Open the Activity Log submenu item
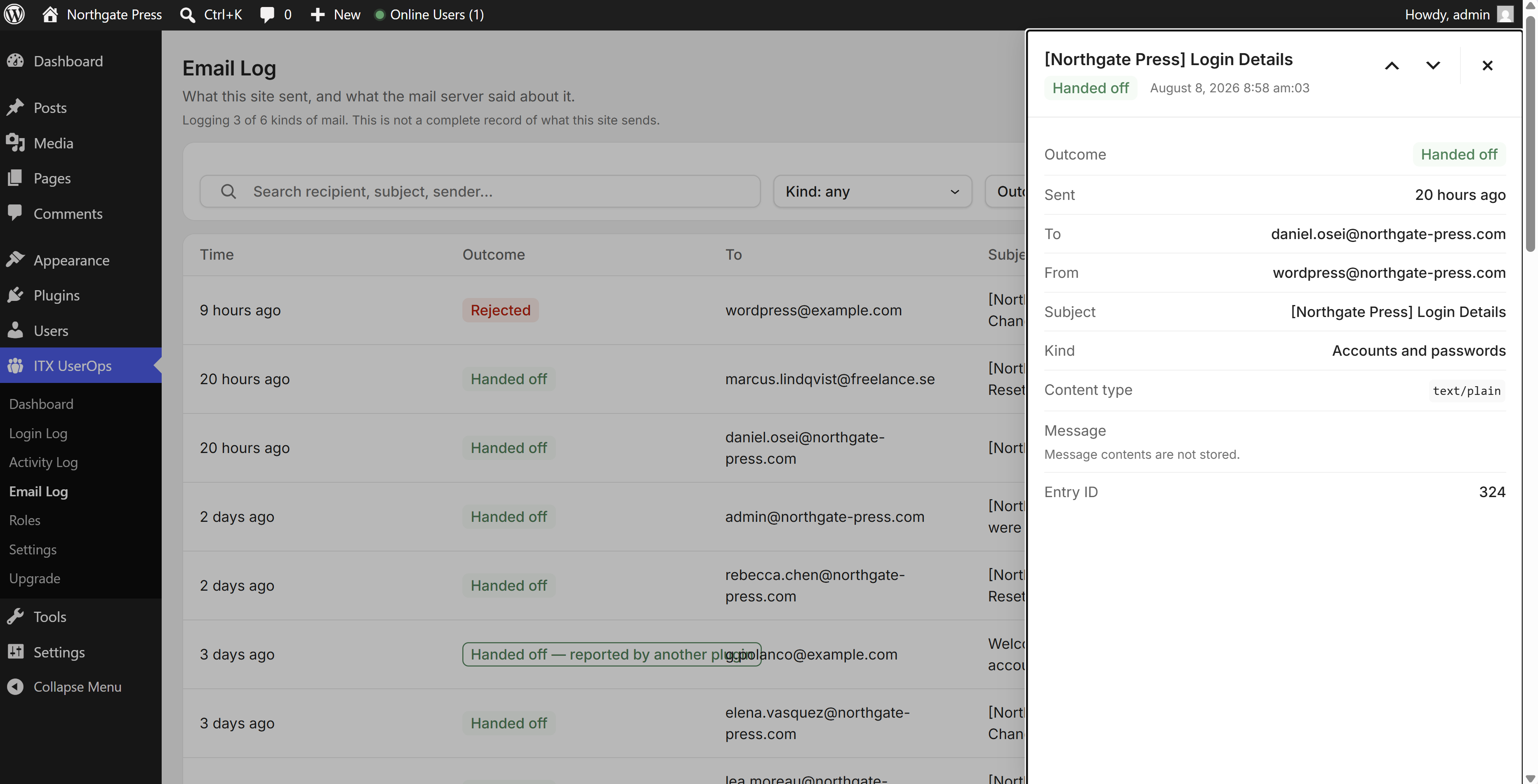1538x784 pixels. coord(44,462)
